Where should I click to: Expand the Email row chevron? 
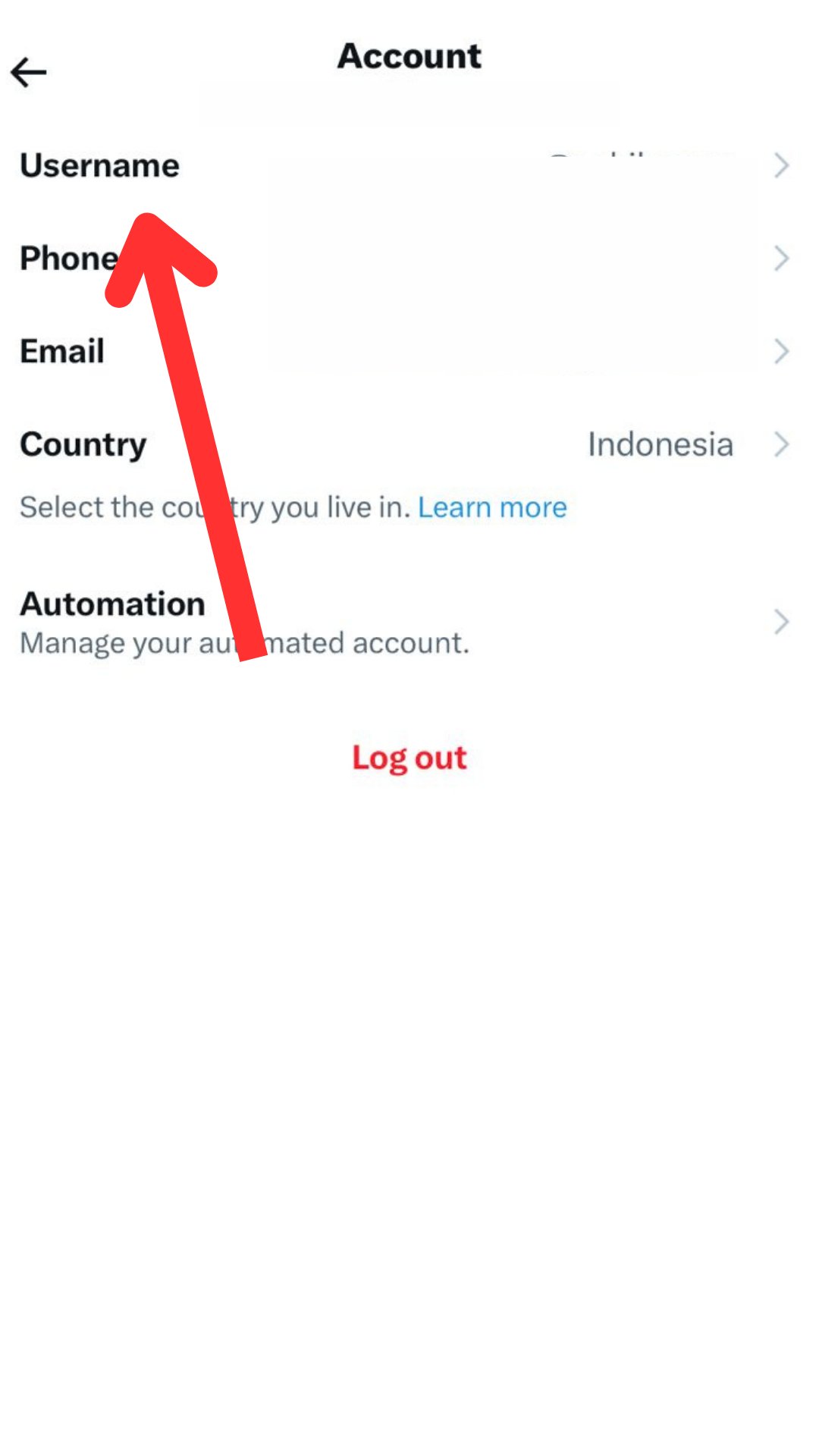pos(782,351)
